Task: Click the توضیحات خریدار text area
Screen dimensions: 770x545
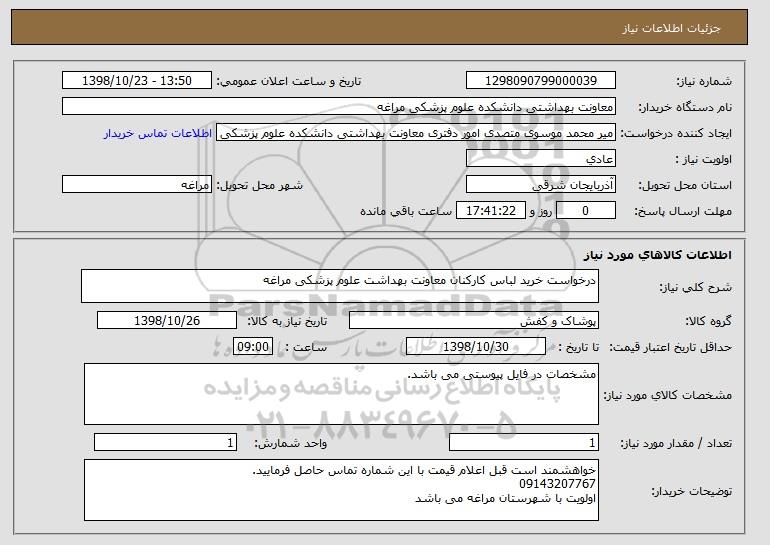Action: [341, 490]
